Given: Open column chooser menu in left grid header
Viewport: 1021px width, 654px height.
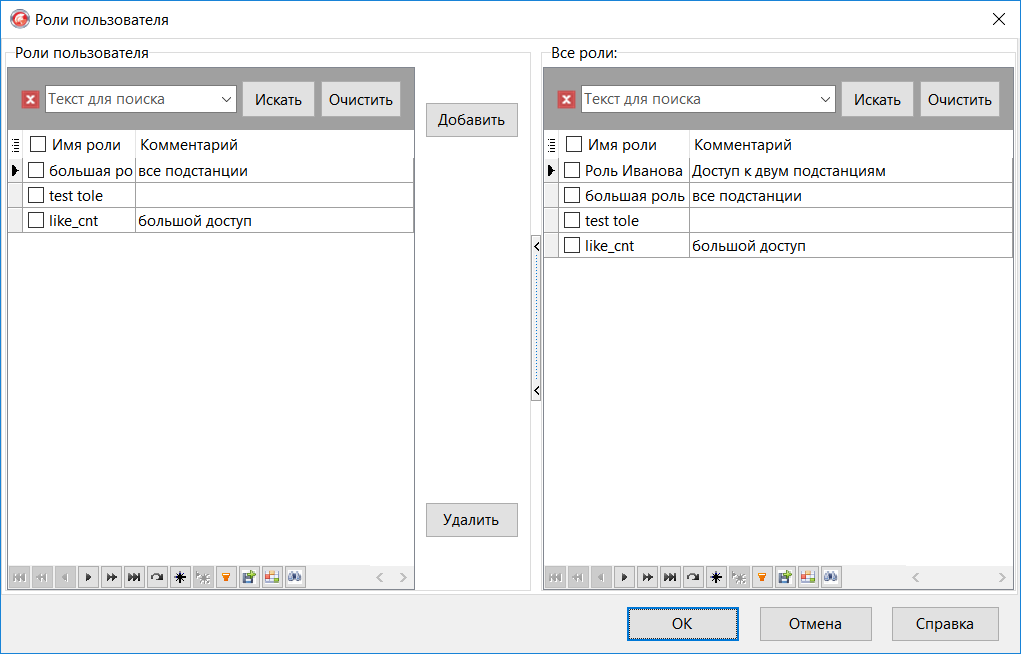Looking at the screenshot, I should [16, 145].
